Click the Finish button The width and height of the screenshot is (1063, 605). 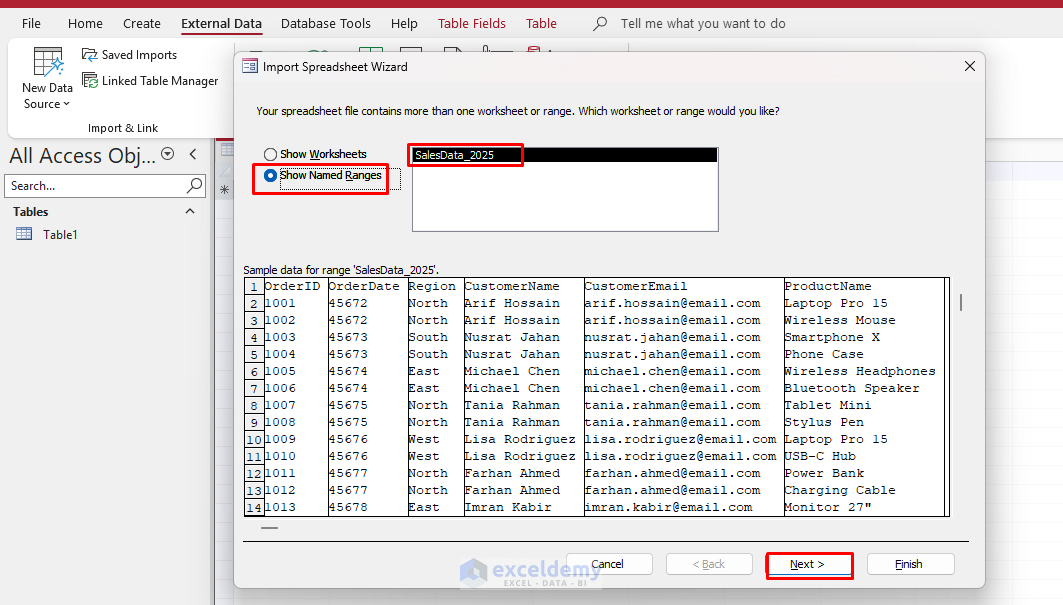point(910,564)
